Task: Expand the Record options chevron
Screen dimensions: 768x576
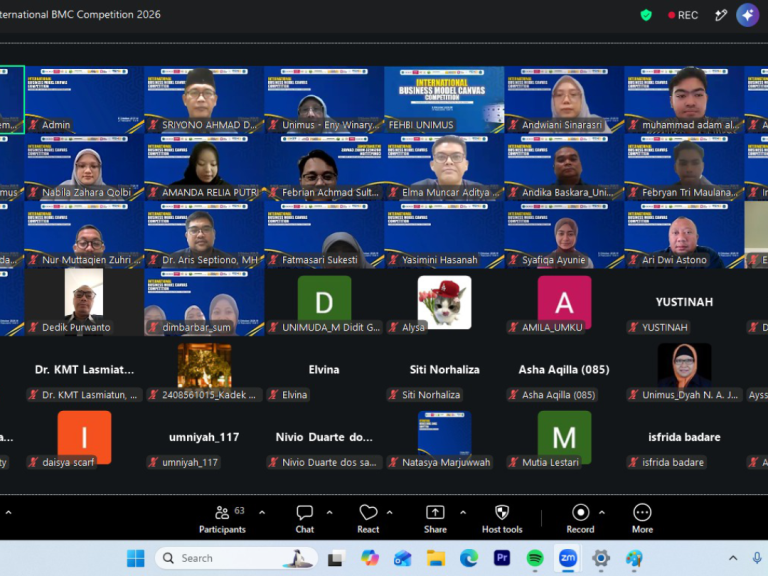Action: tap(602, 512)
